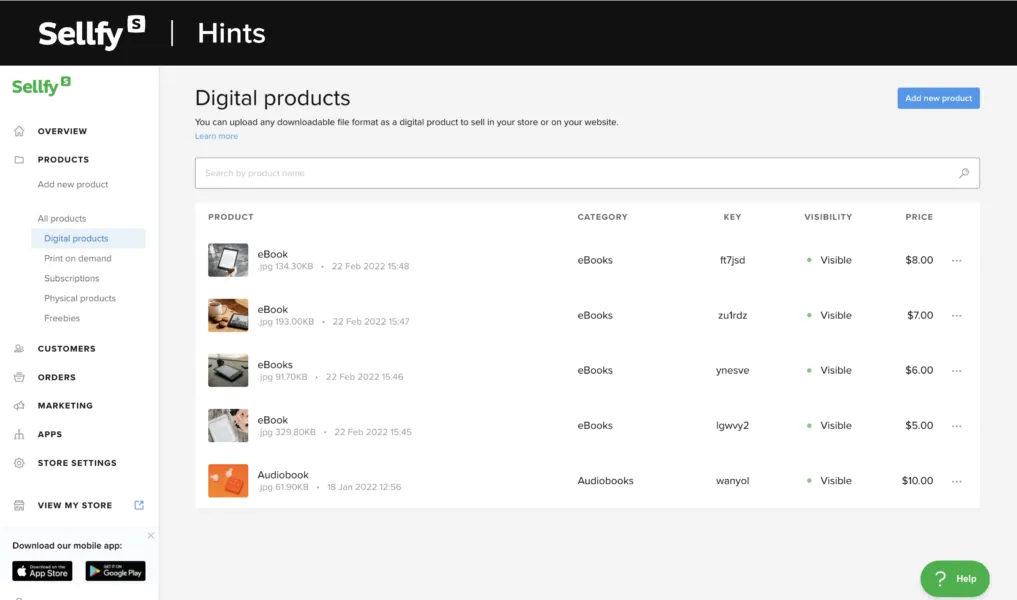Click key zu1rdz
The image size is (1017, 600).
tap(732, 315)
